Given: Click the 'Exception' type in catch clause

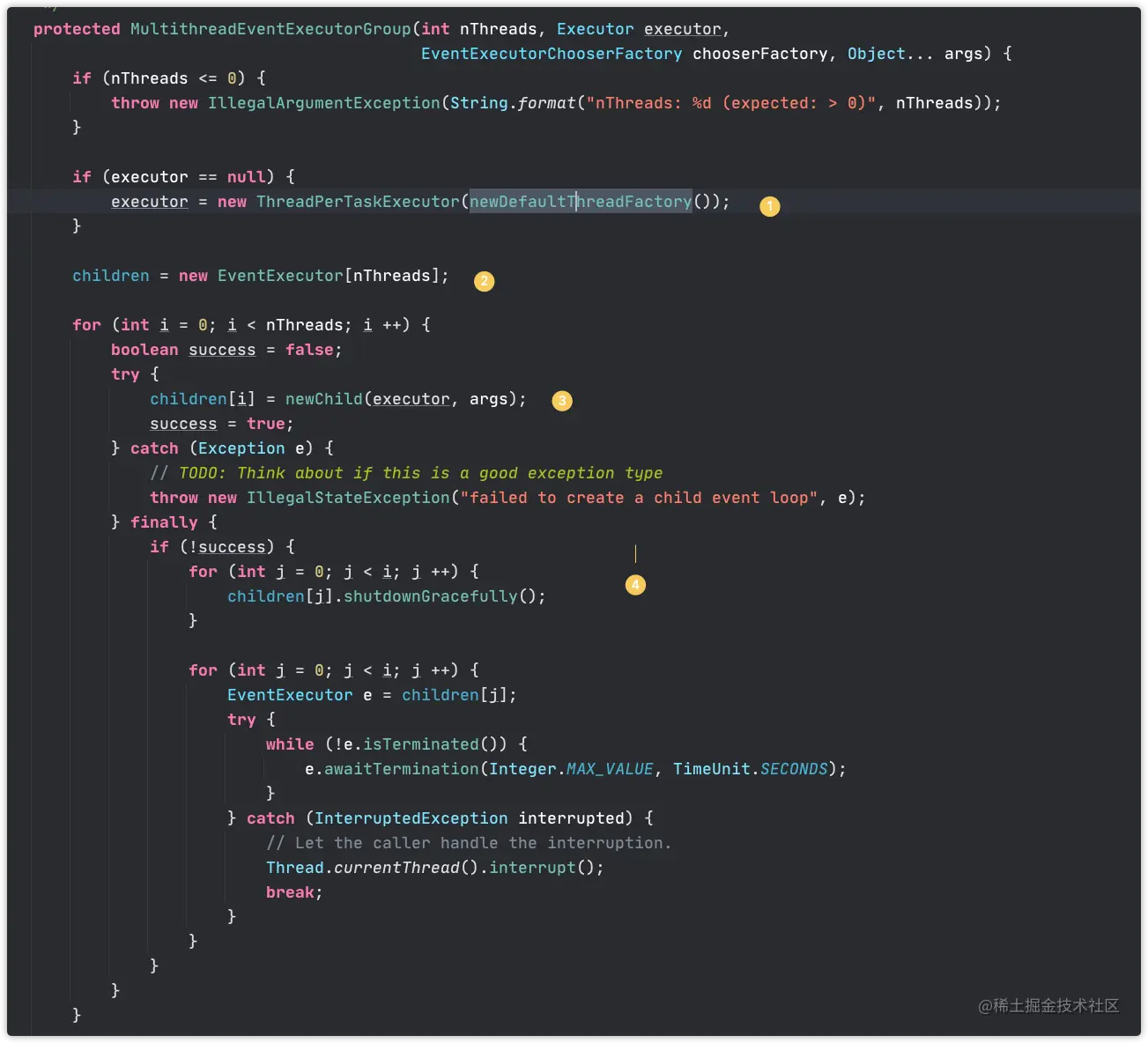Looking at the screenshot, I should click(241, 448).
